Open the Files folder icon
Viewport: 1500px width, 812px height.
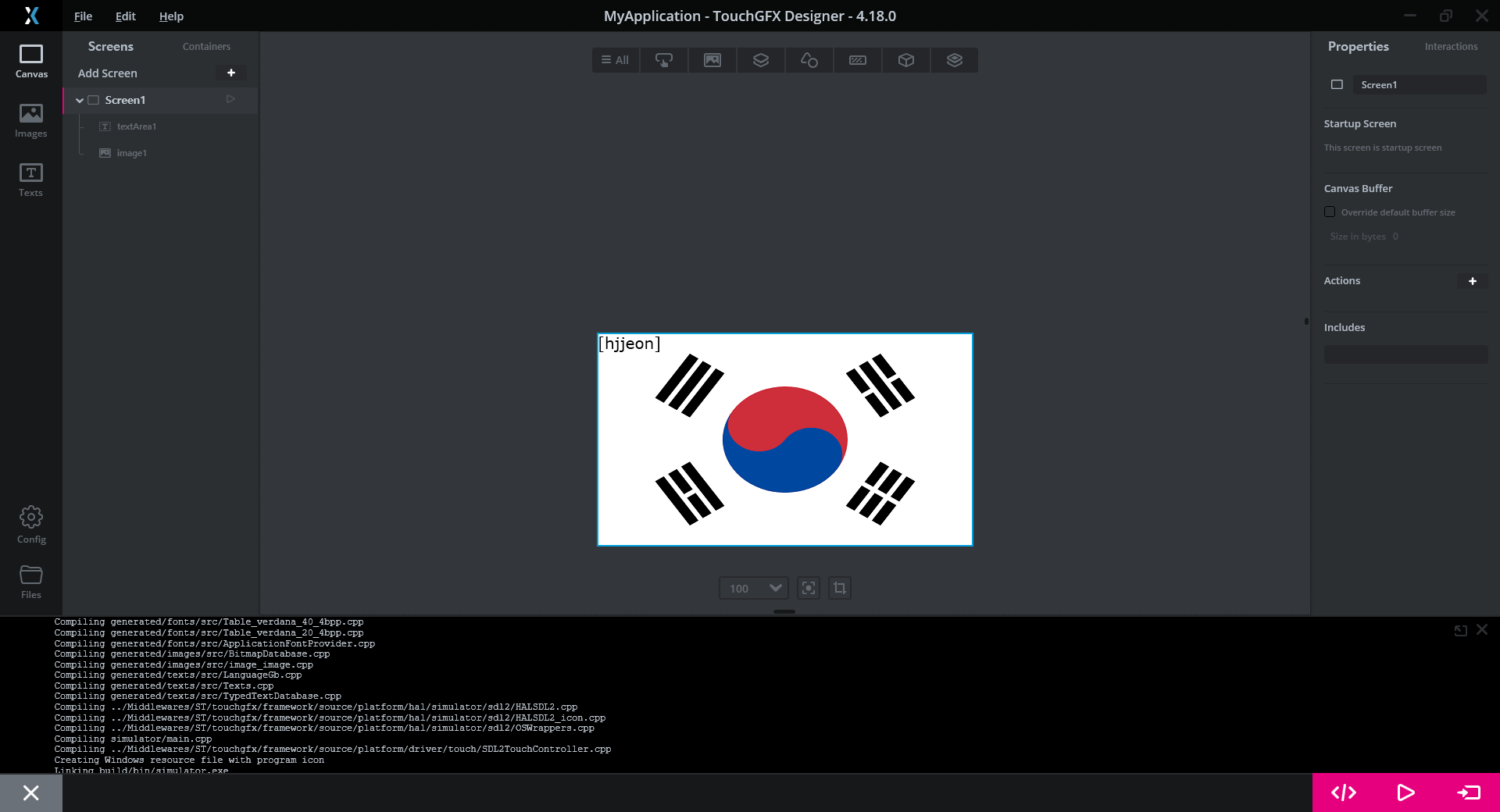31,582
